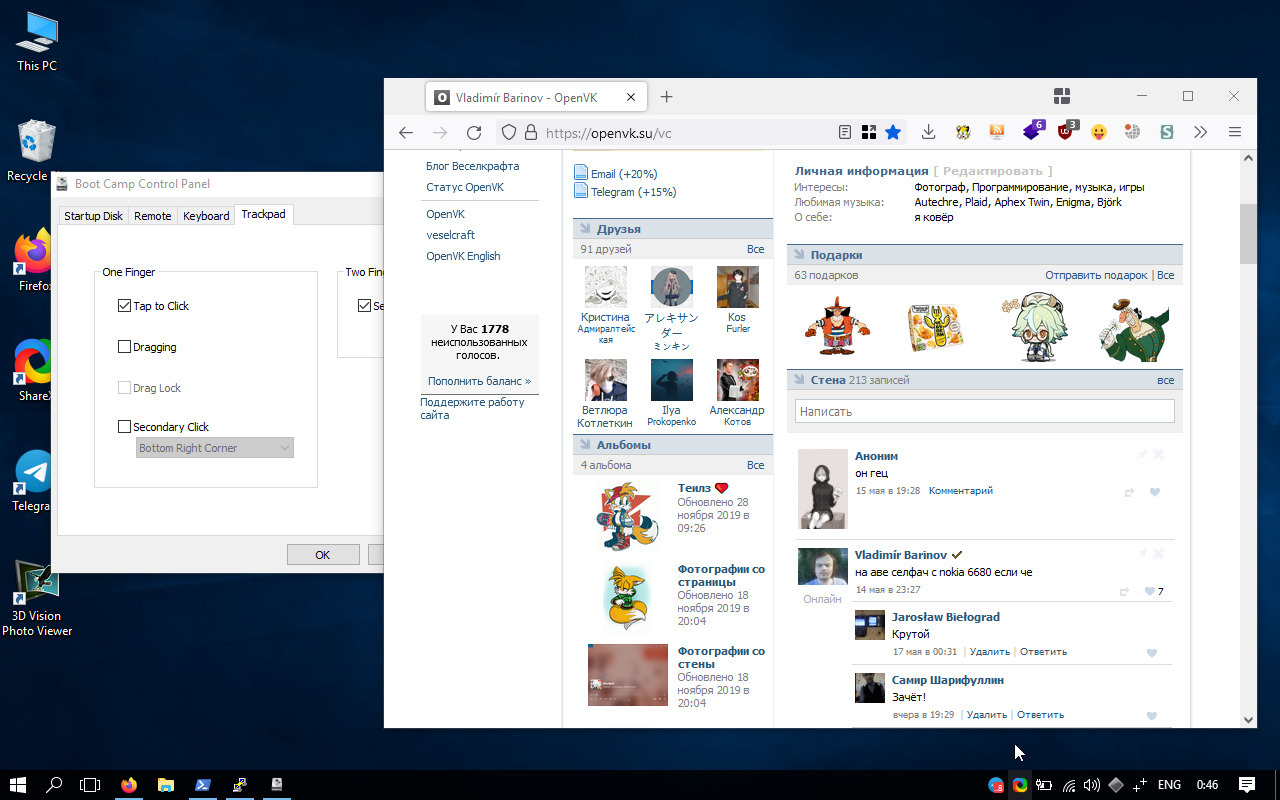Open the Bottom Right Corner dropdown
This screenshot has height=800, width=1280.
click(x=214, y=448)
